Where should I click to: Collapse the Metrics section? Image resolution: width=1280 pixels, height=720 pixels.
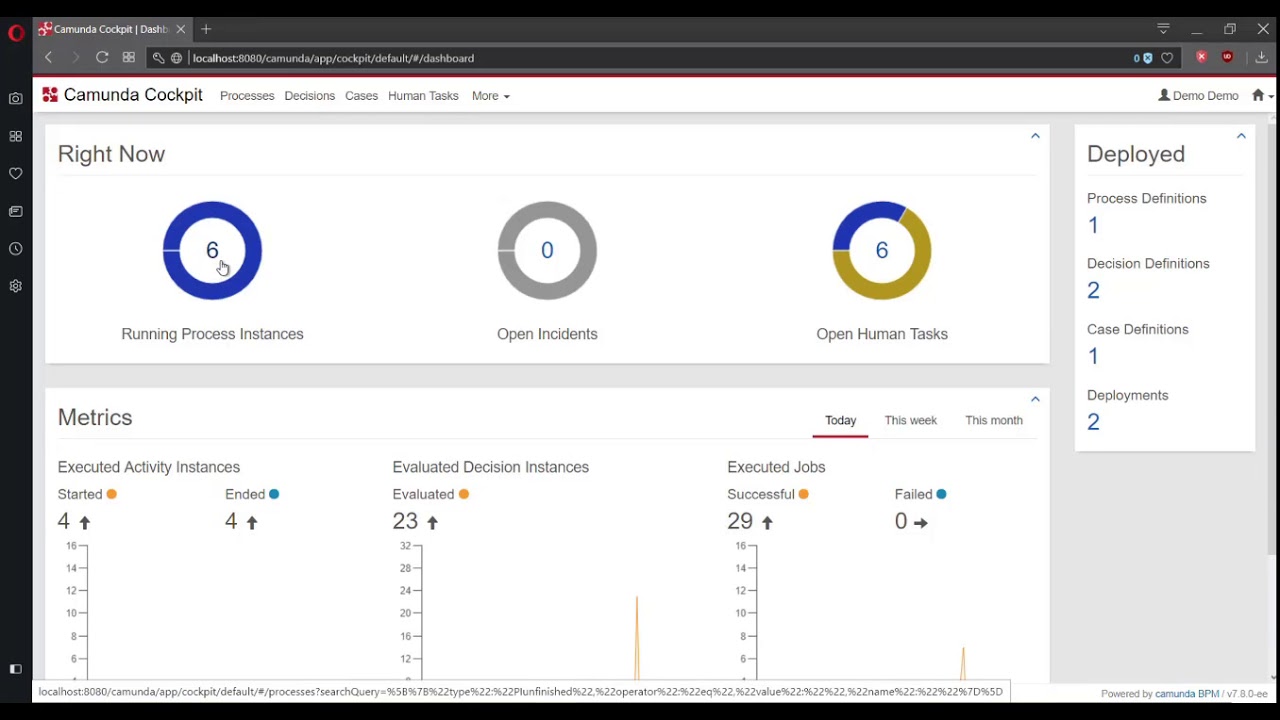tap(1035, 399)
